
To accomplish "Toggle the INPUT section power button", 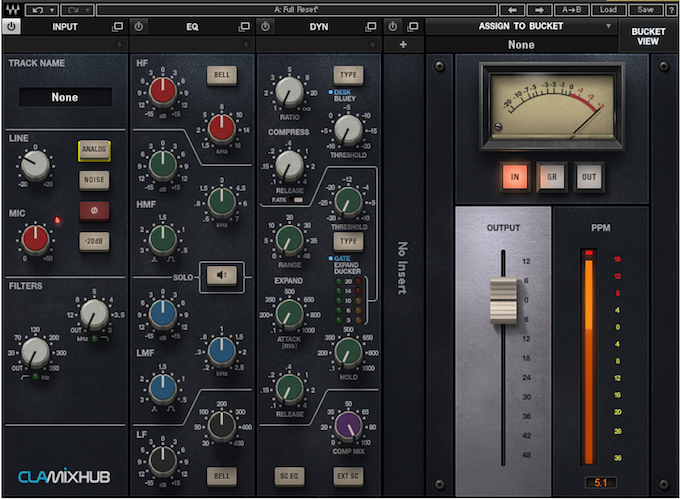I will (x=11, y=26).
